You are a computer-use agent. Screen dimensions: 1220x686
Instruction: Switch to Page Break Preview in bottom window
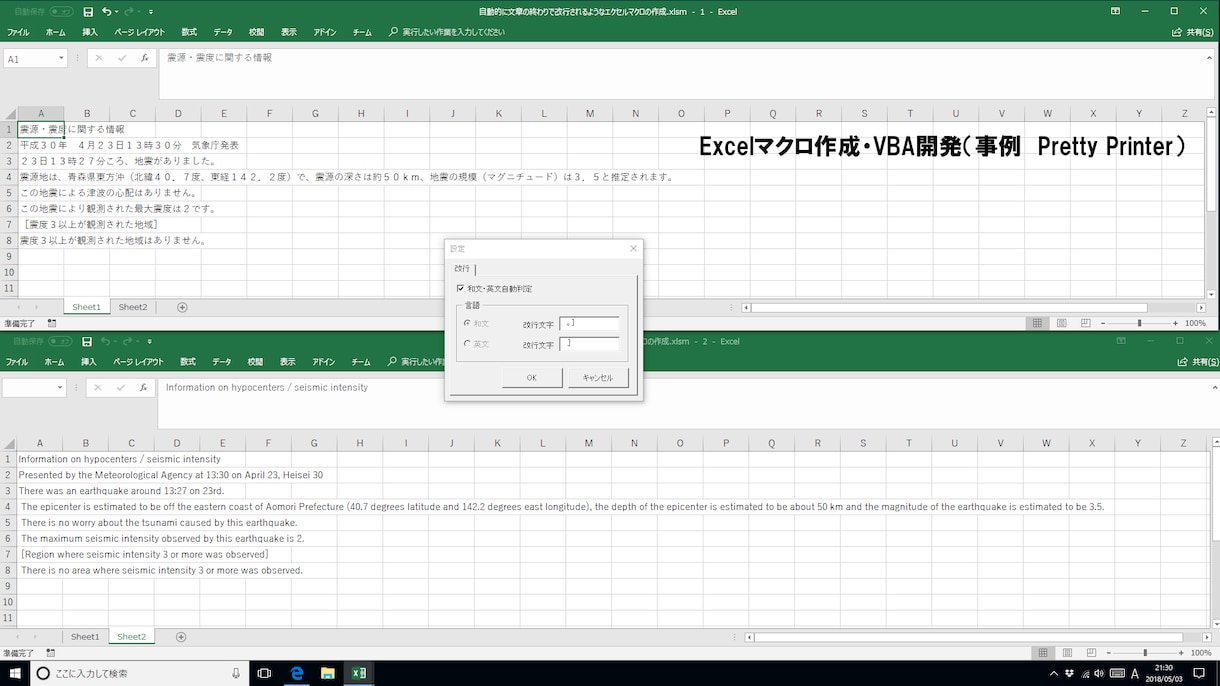click(1091, 653)
